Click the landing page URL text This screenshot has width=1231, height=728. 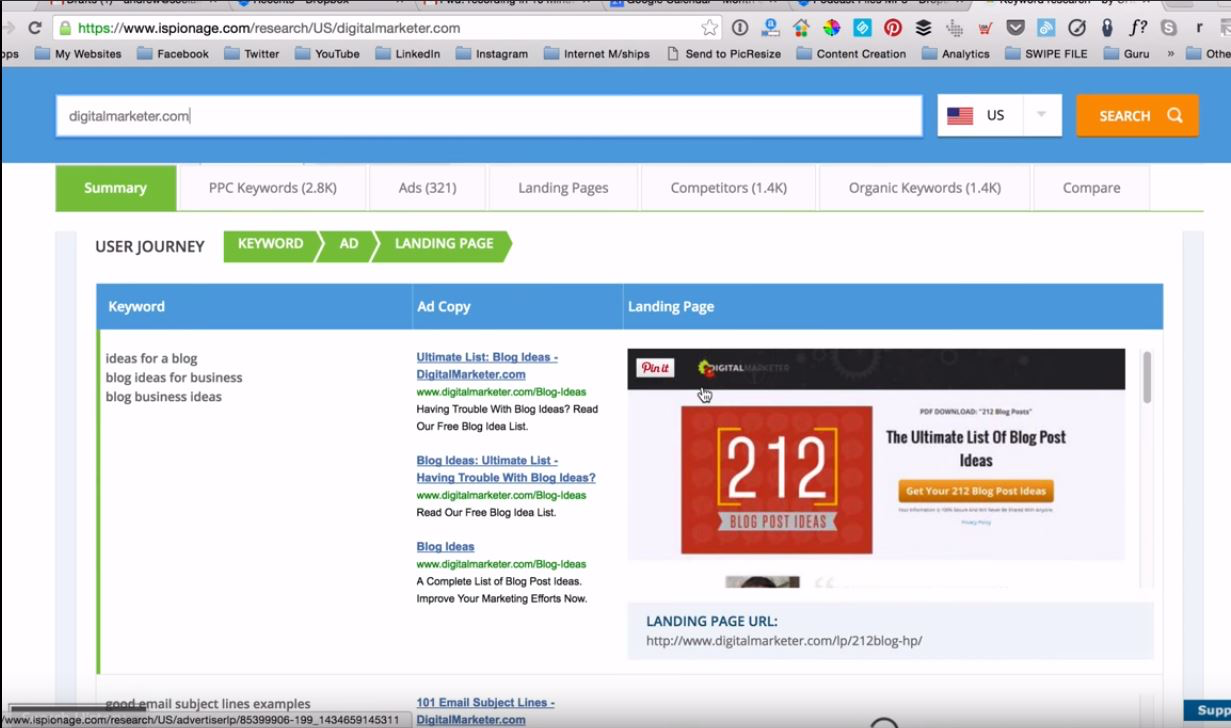tap(784, 641)
